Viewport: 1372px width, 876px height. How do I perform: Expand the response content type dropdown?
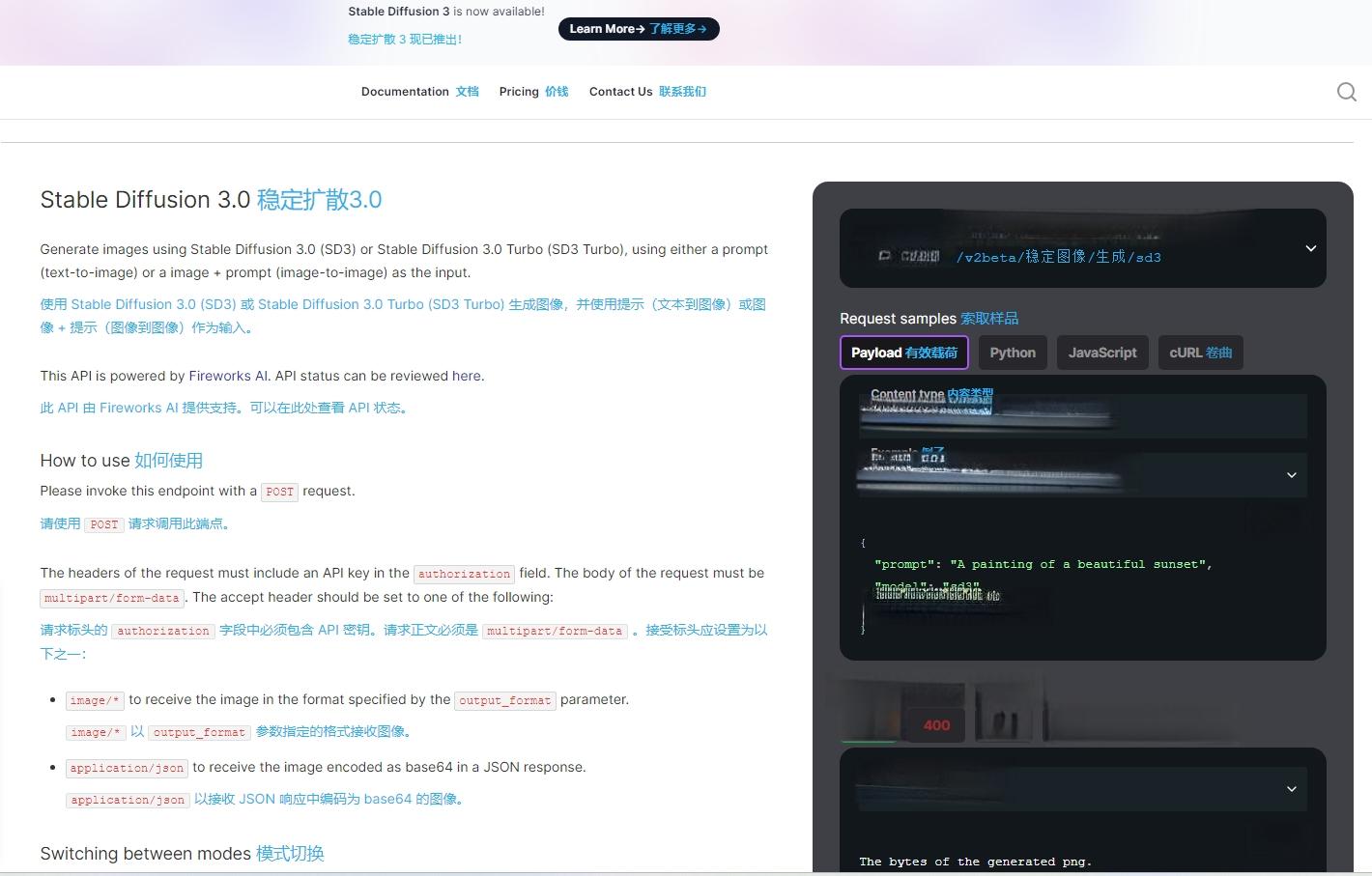point(1082,789)
